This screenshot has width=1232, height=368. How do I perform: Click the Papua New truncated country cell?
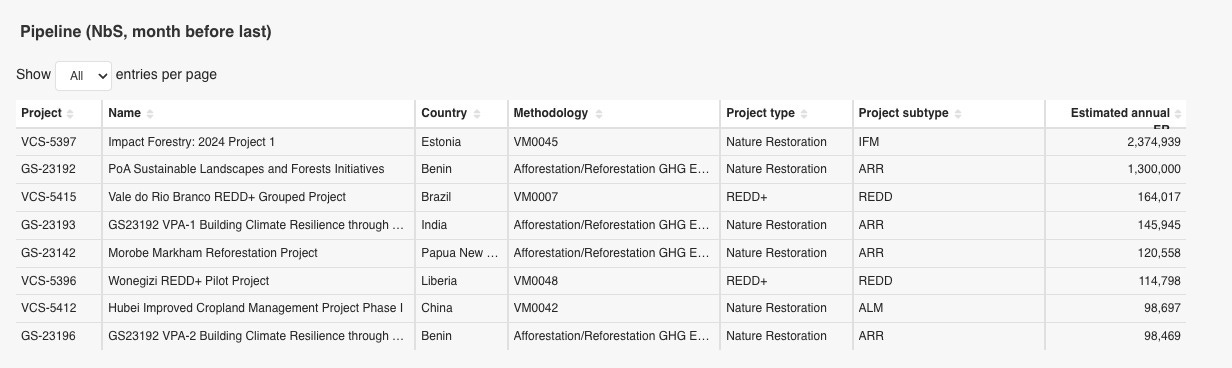(x=462, y=253)
